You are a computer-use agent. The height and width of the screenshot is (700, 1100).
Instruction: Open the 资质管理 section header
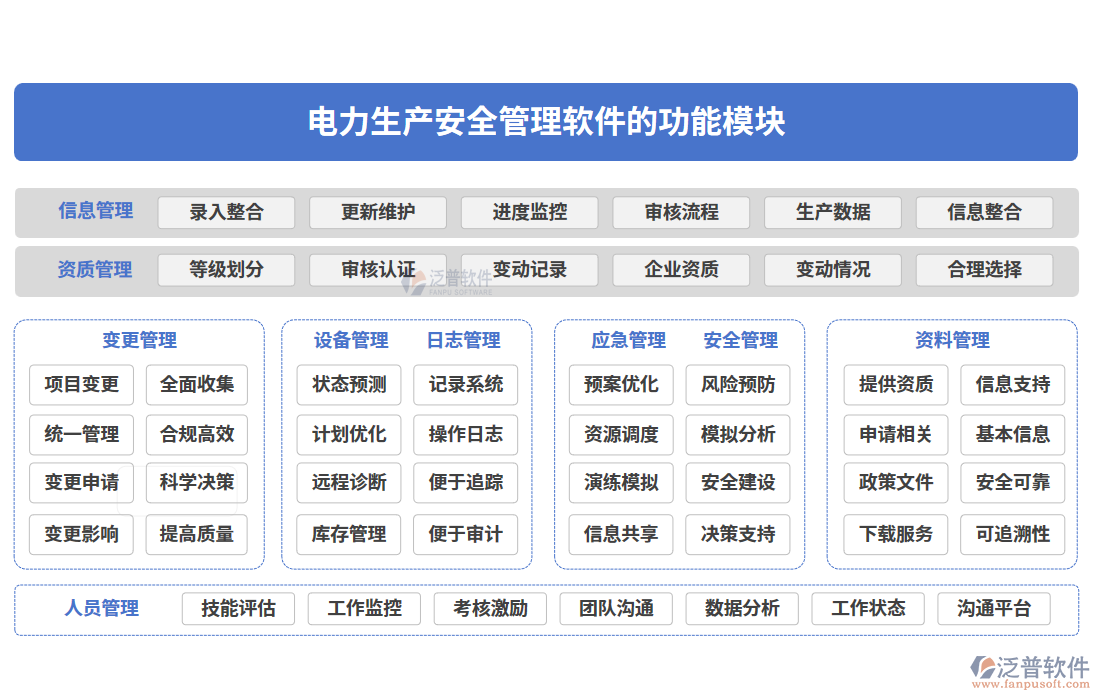pos(96,270)
